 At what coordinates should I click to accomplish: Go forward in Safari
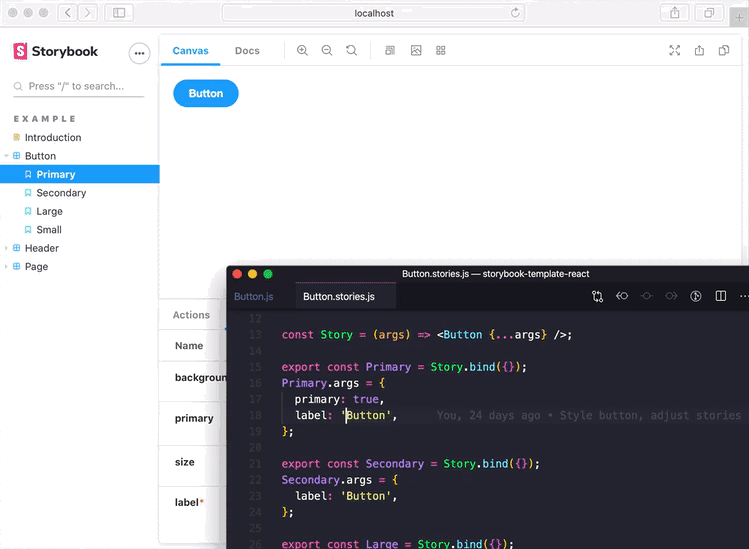(x=87, y=13)
